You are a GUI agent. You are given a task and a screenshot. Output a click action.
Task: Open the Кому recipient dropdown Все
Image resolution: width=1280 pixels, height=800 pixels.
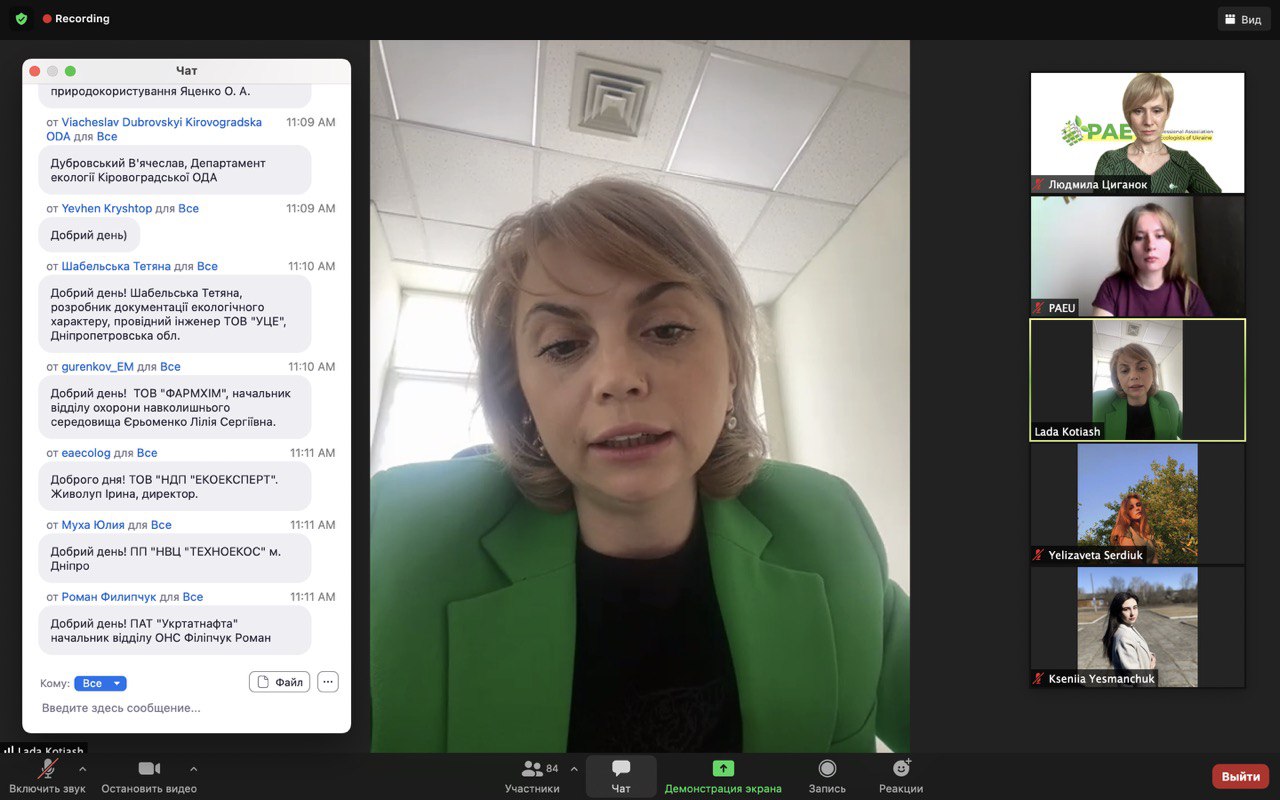[x=100, y=683]
